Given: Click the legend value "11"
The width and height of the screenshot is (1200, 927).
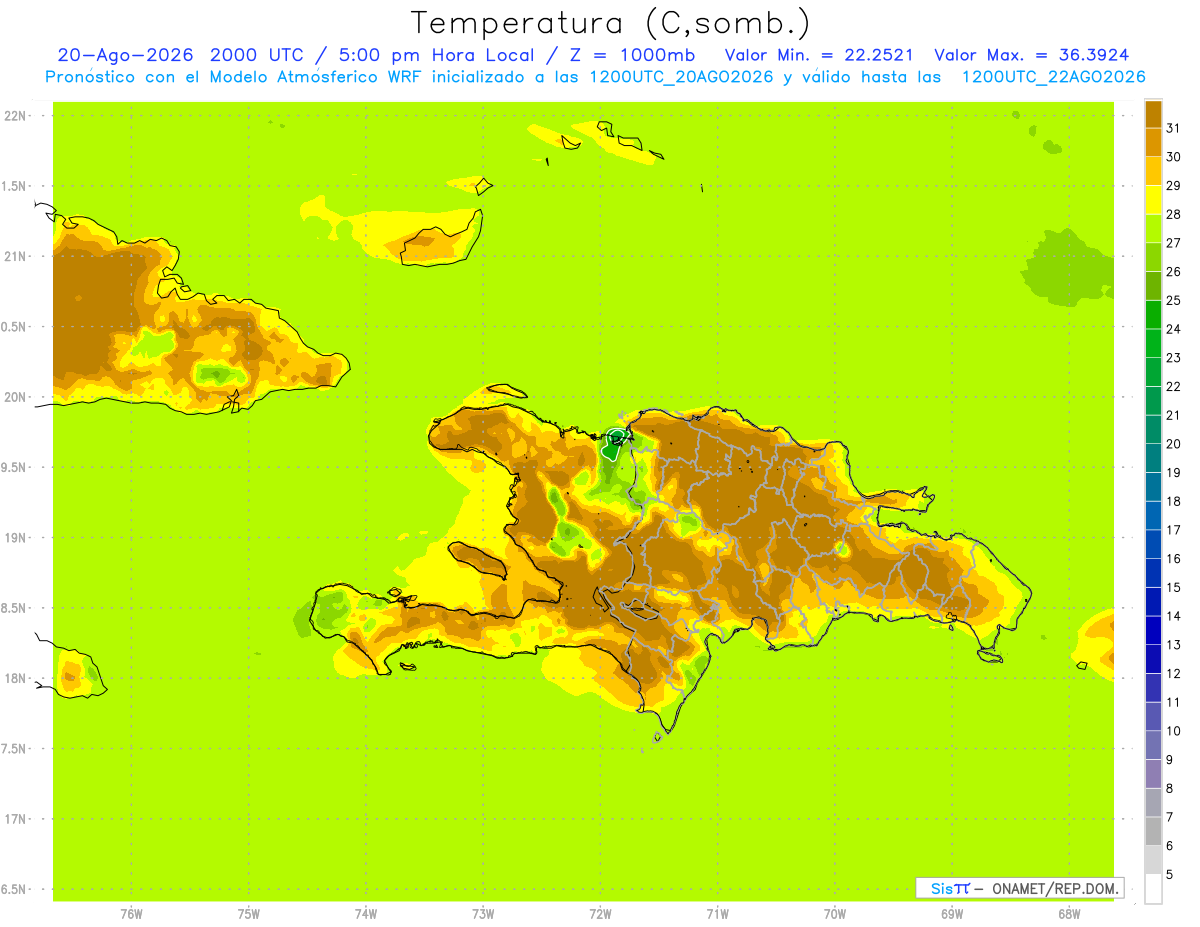Looking at the screenshot, I should pyautogui.click(x=1174, y=702).
